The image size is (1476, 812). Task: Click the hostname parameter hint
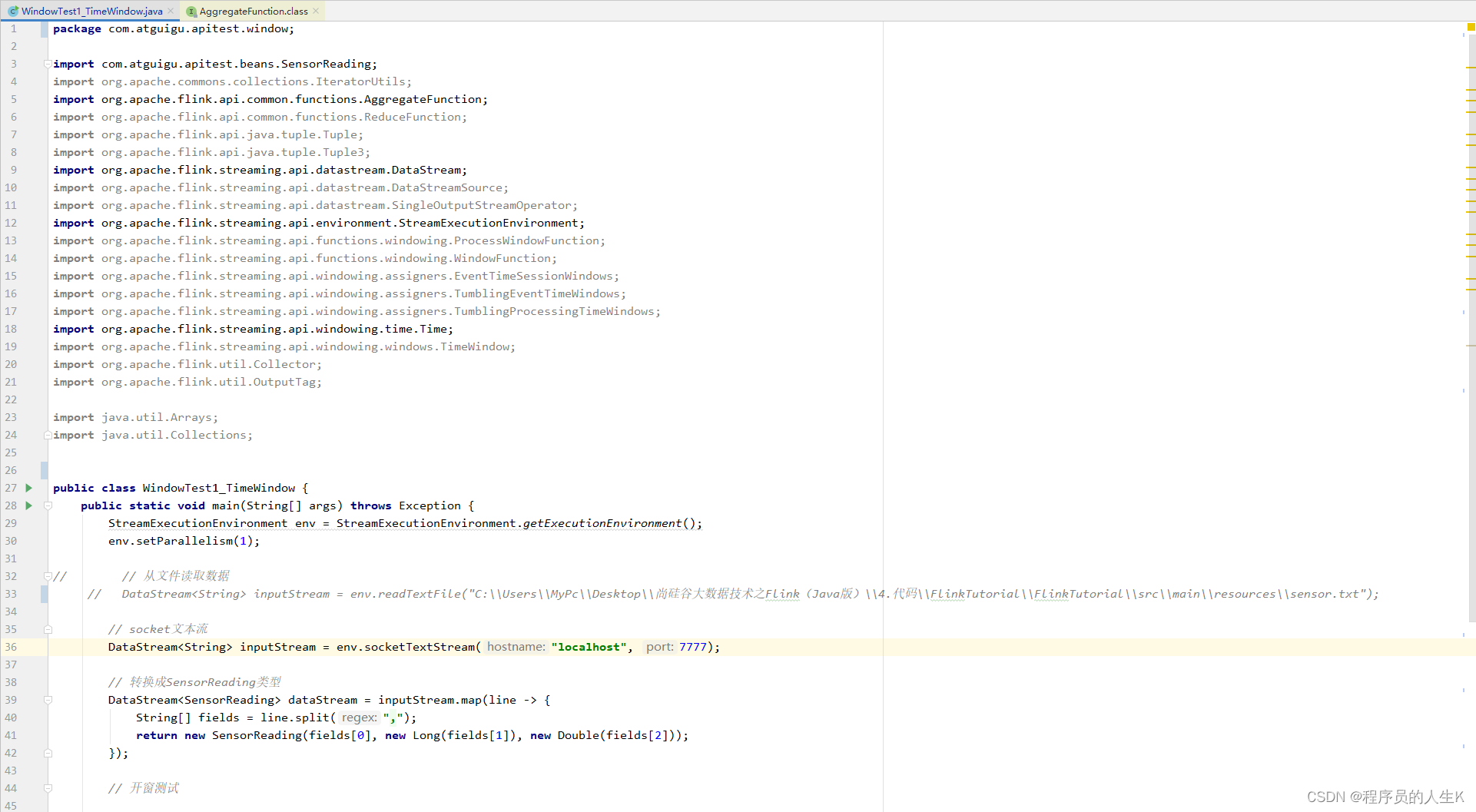coord(516,647)
